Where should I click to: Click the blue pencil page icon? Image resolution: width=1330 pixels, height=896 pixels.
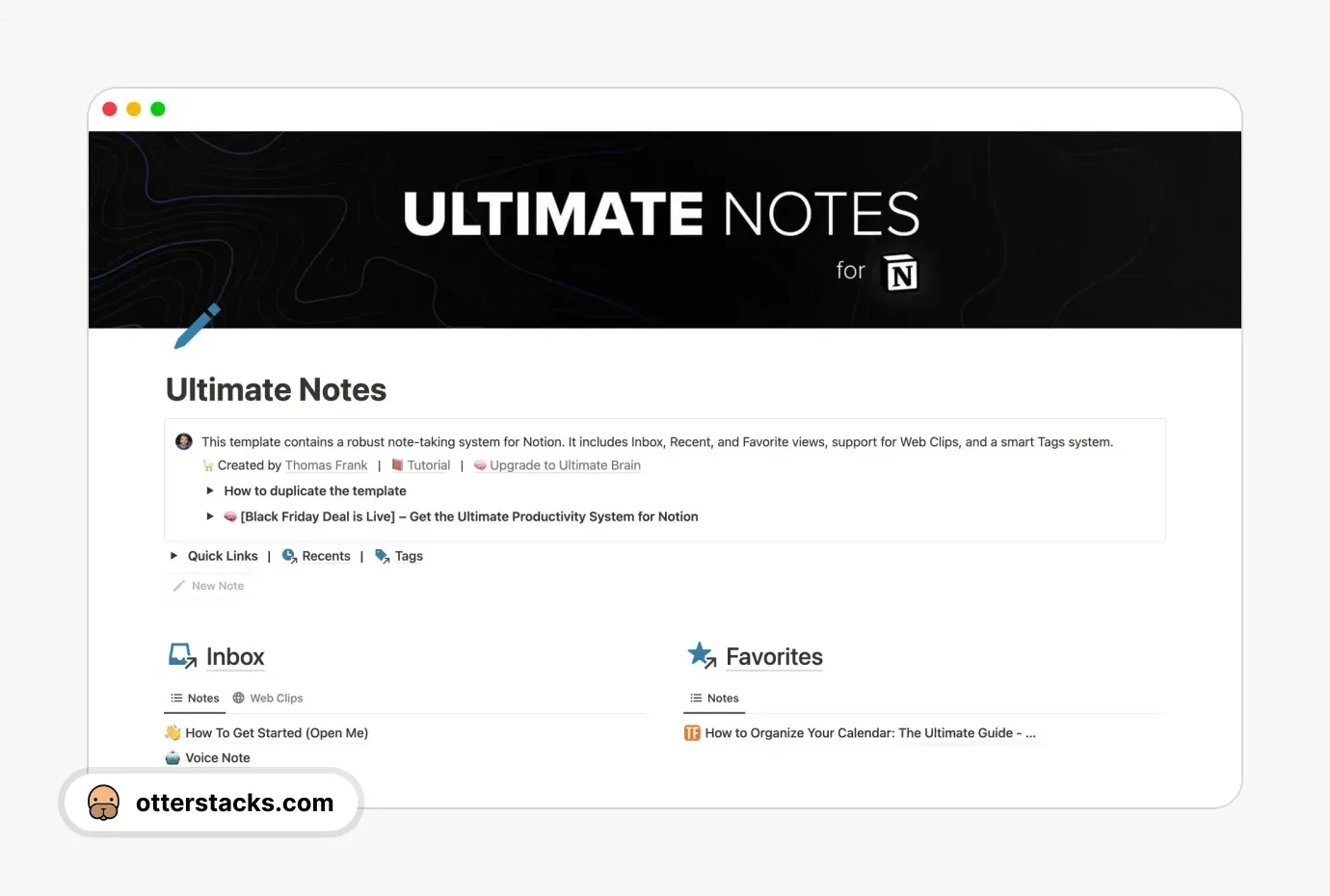[198, 326]
